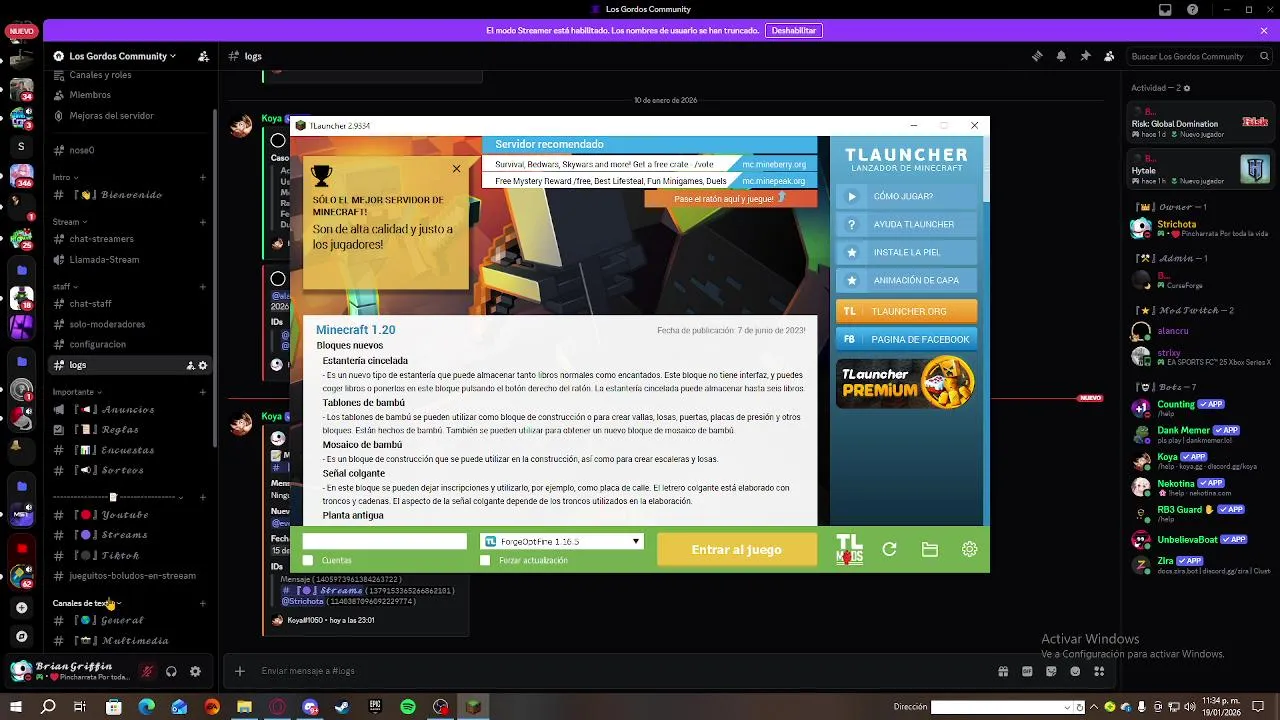Toggle deafen headphones in Discord
This screenshot has height=720, width=1280.
point(171,672)
